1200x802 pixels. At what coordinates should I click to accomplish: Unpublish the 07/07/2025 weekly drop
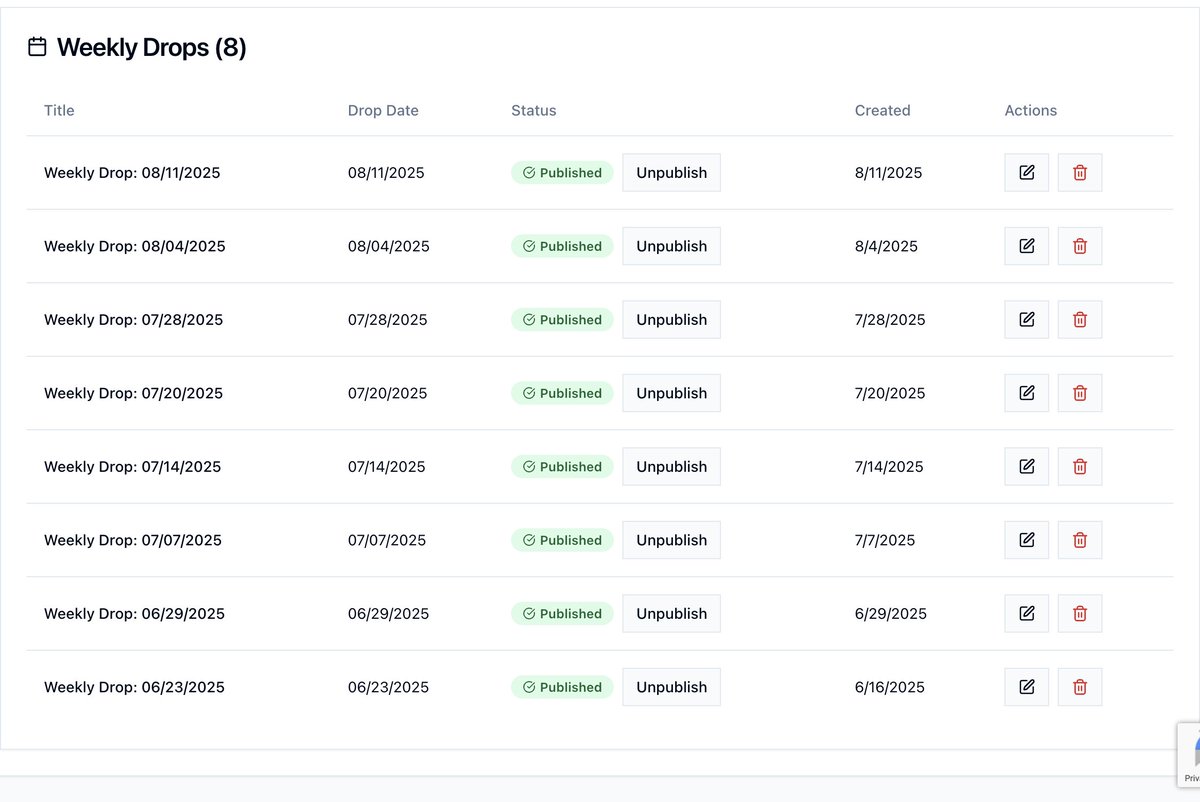(x=671, y=540)
